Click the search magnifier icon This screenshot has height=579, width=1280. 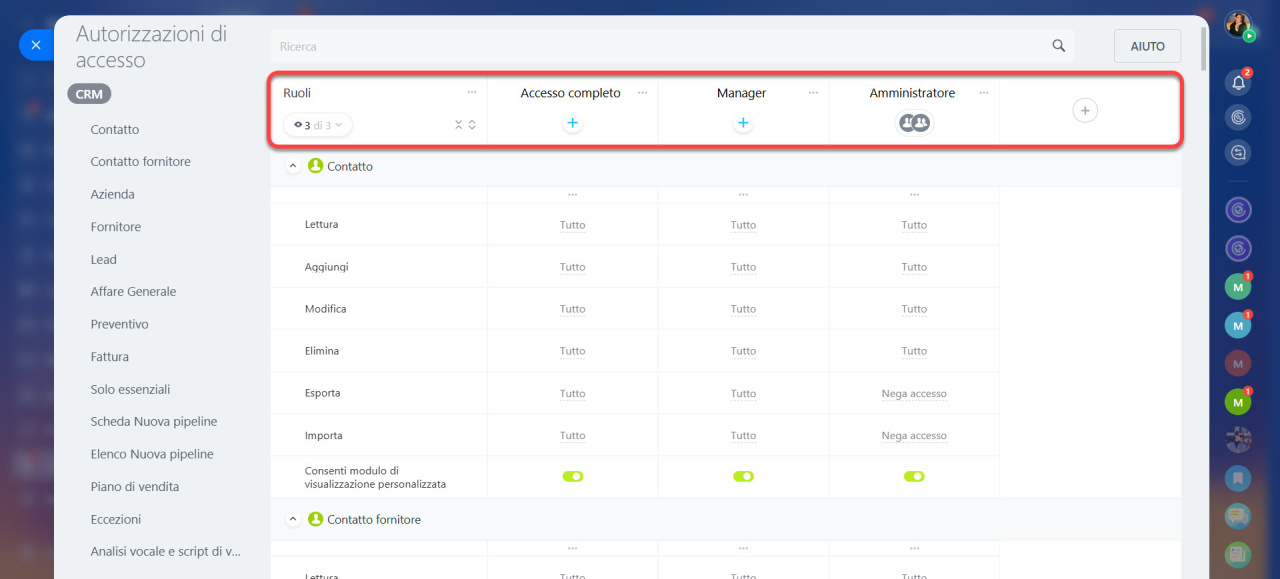click(1059, 46)
